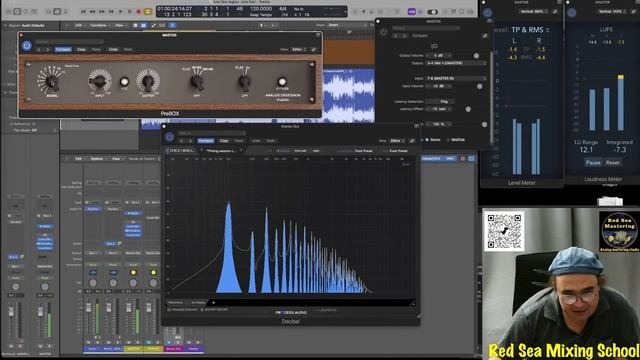Open Output 3-4 MASTER dropdown in I/O plugin

pyautogui.click(x=456, y=63)
